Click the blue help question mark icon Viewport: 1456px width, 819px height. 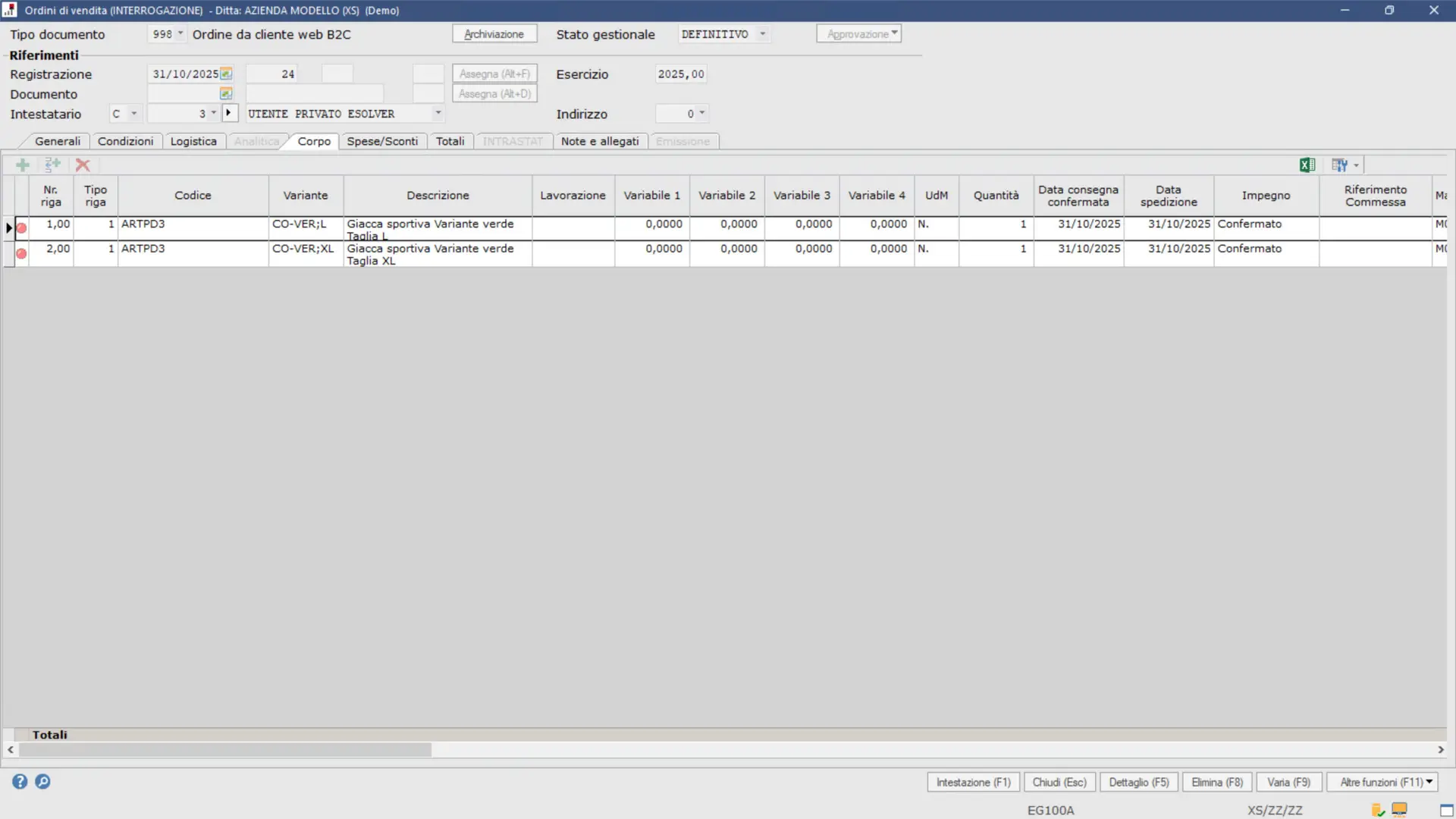click(20, 781)
